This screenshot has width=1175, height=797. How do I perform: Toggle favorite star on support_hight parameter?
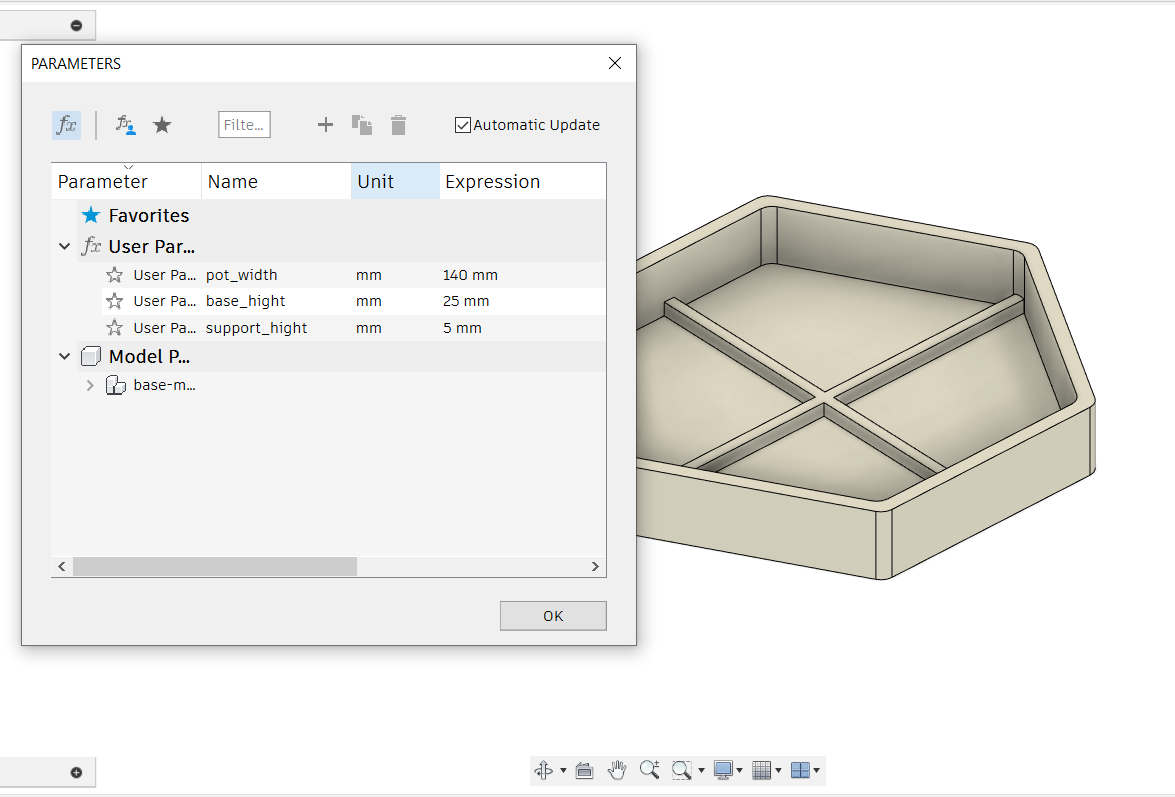[113, 327]
